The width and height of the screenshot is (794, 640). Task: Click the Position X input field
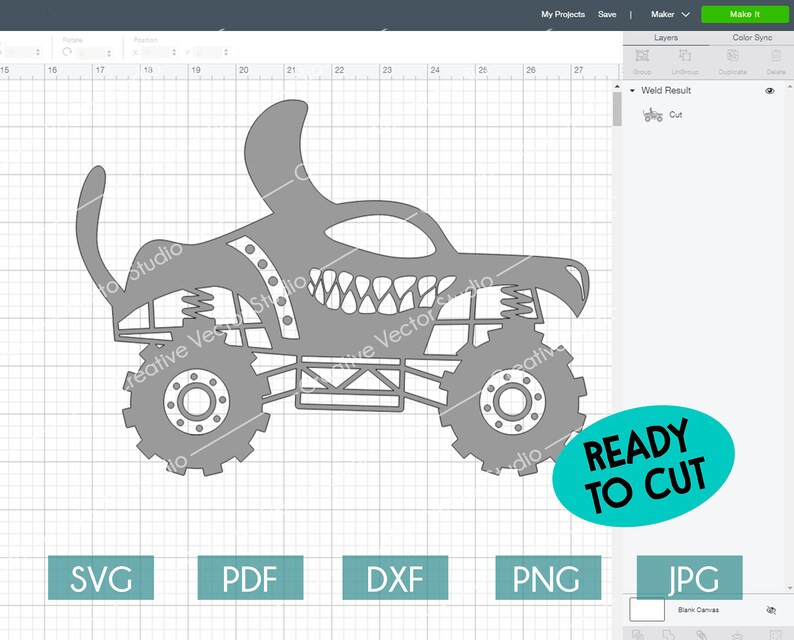pyautogui.click(x=156, y=53)
